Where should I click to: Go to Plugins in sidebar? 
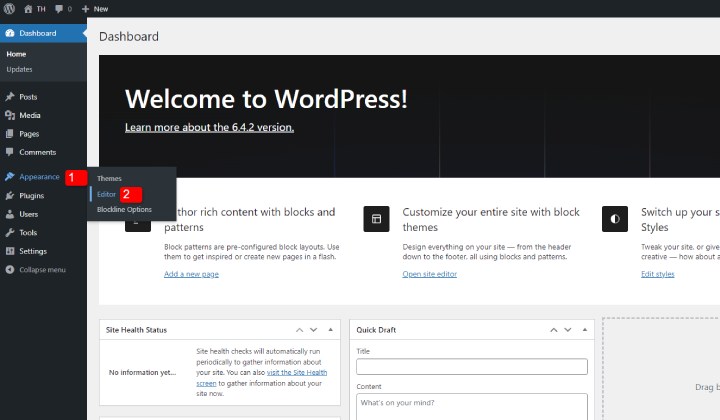31,196
